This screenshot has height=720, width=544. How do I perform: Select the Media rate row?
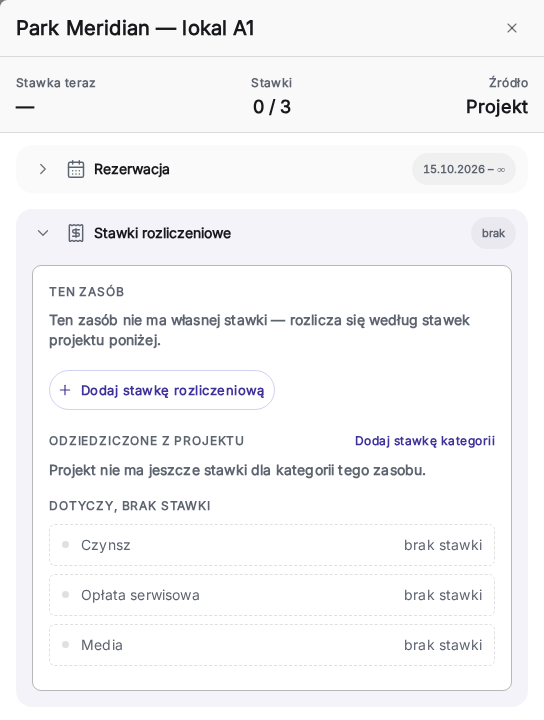(272, 645)
